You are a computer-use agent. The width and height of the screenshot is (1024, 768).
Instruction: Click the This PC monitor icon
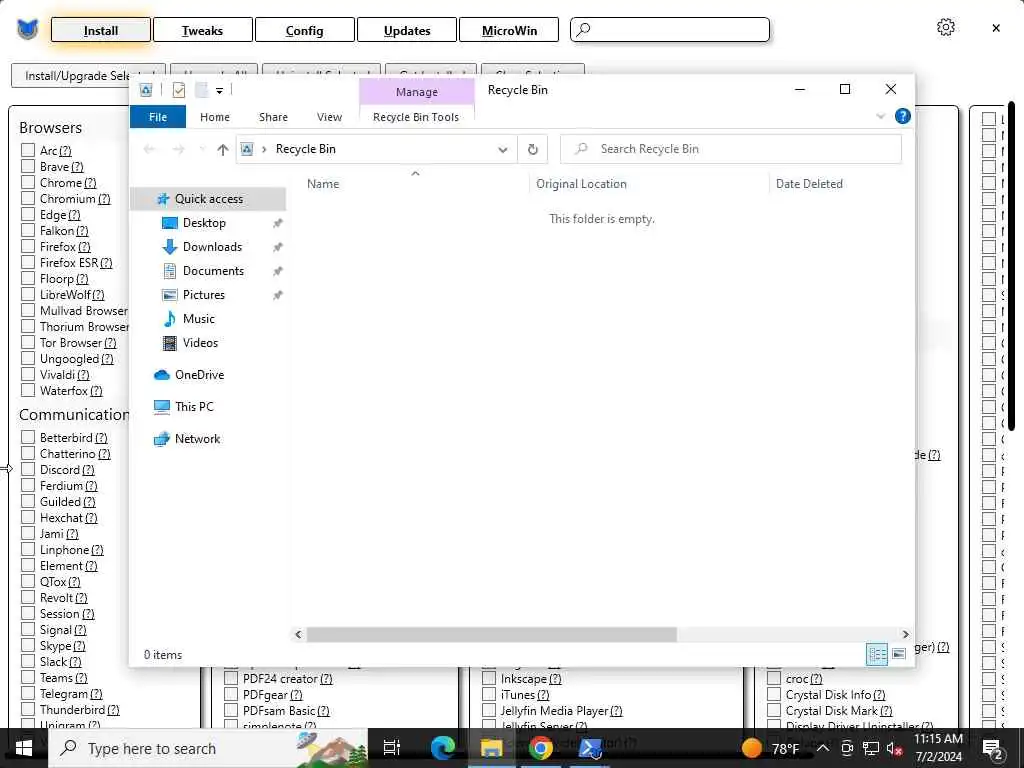161,407
